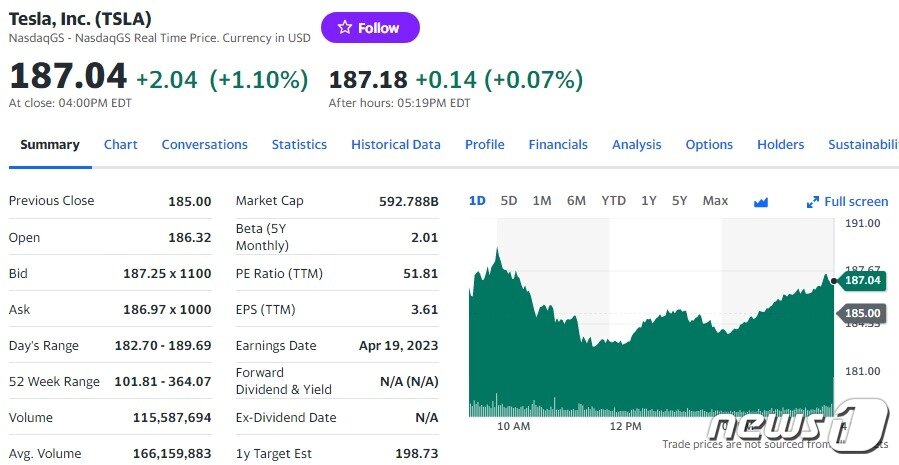This screenshot has width=899, height=465.
Task: Select the Options tab
Action: click(709, 144)
